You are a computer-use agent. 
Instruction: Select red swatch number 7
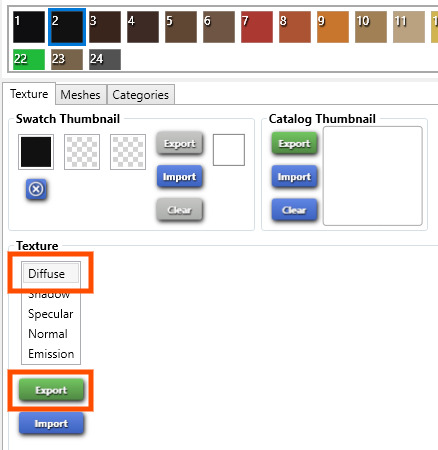click(x=257, y=27)
